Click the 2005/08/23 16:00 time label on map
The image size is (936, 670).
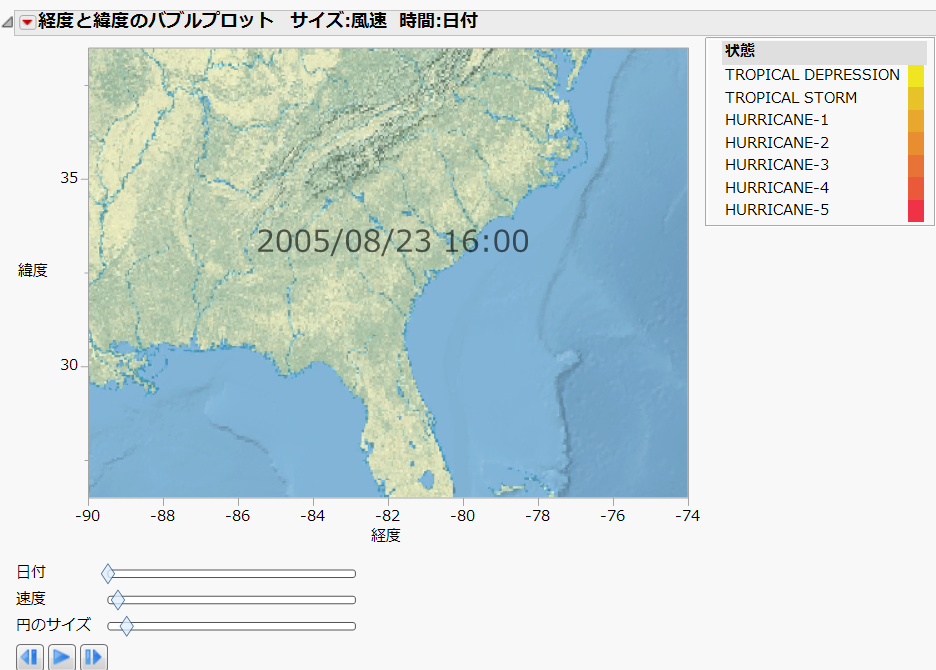(x=392, y=241)
